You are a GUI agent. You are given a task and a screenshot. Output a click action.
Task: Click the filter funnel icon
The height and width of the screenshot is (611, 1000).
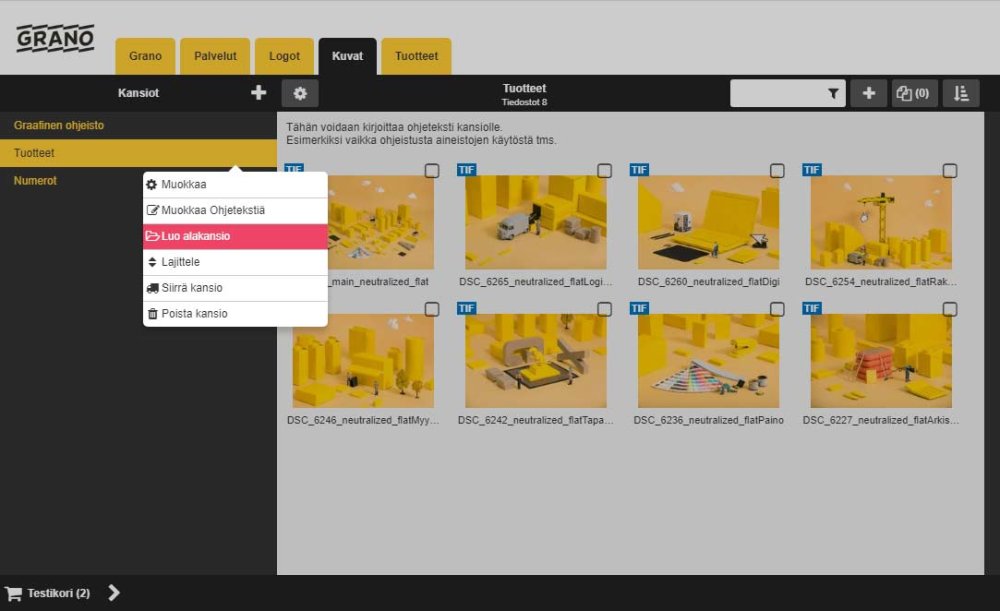tap(833, 94)
